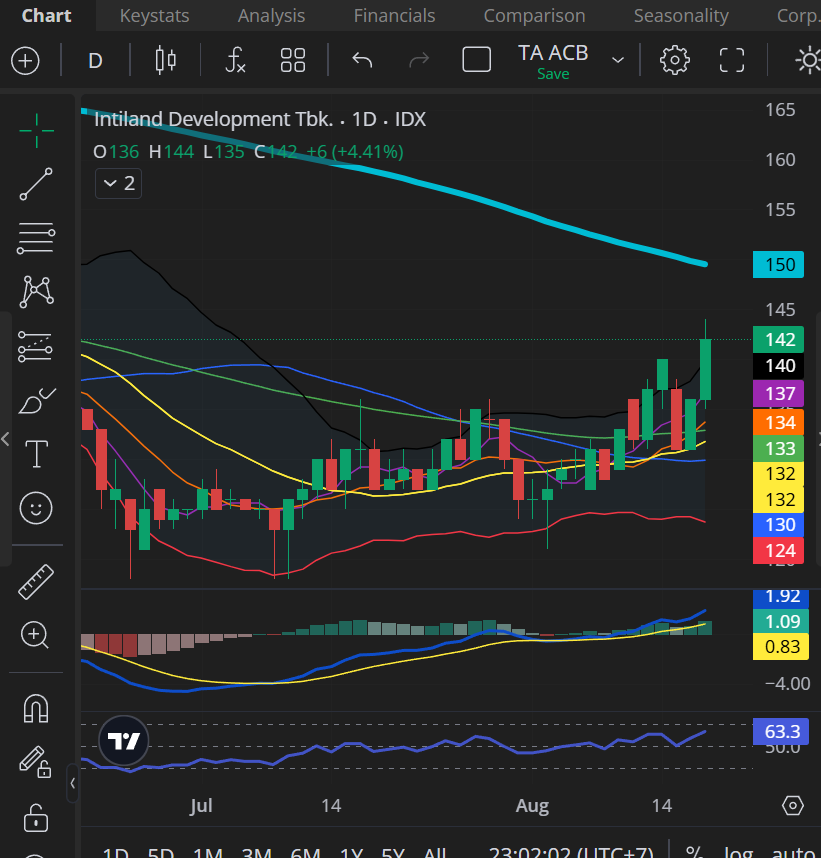Click the purple 137 price label
Screen dimensions: 821x858
click(778, 393)
